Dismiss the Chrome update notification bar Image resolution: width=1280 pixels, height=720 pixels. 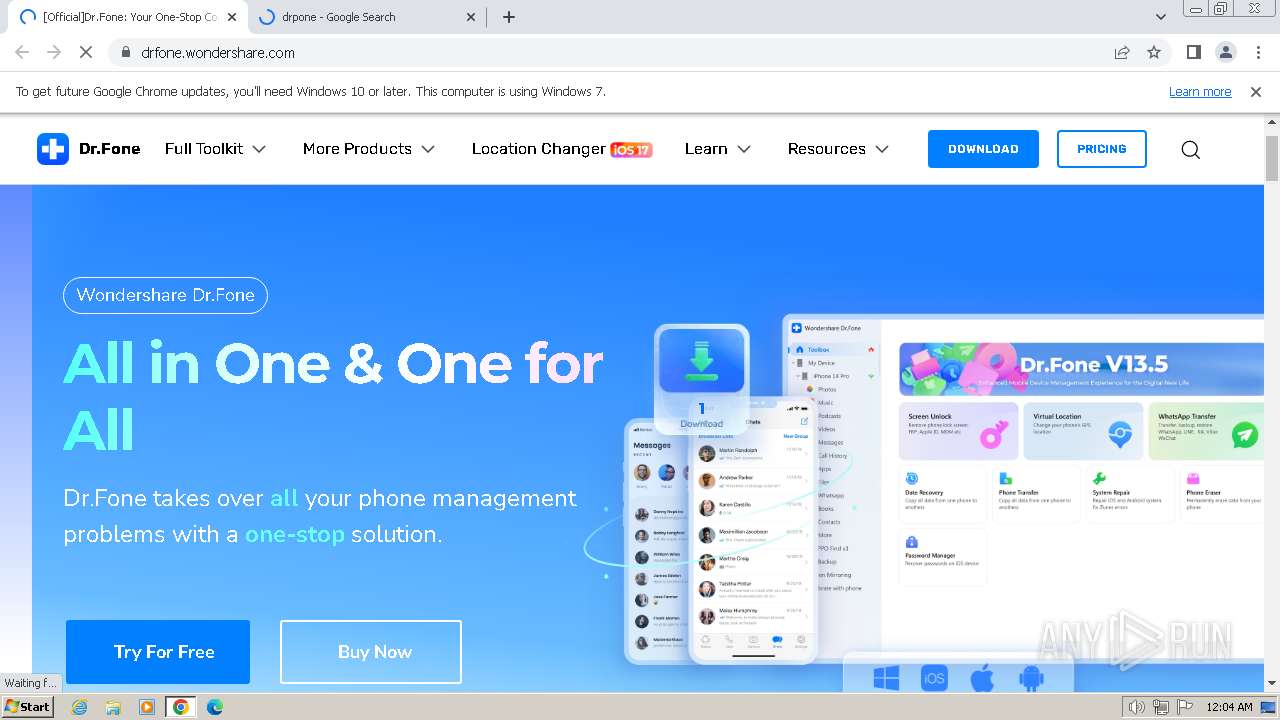pyautogui.click(x=1256, y=91)
